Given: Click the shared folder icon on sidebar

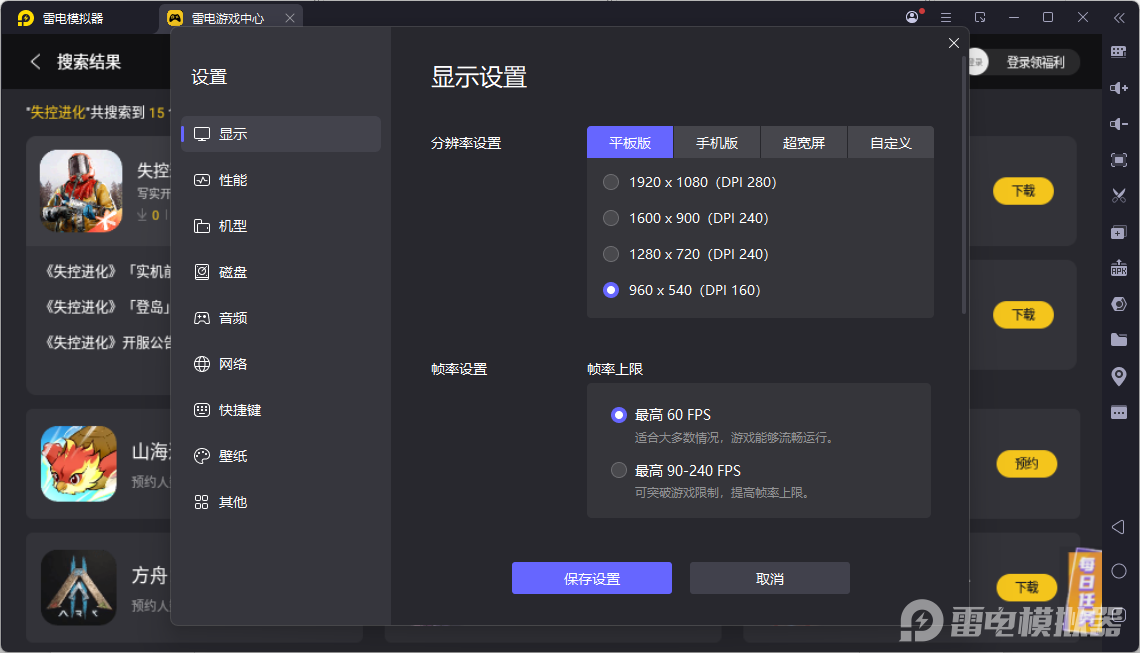Looking at the screenshot, I should (x=1118, y=339).
